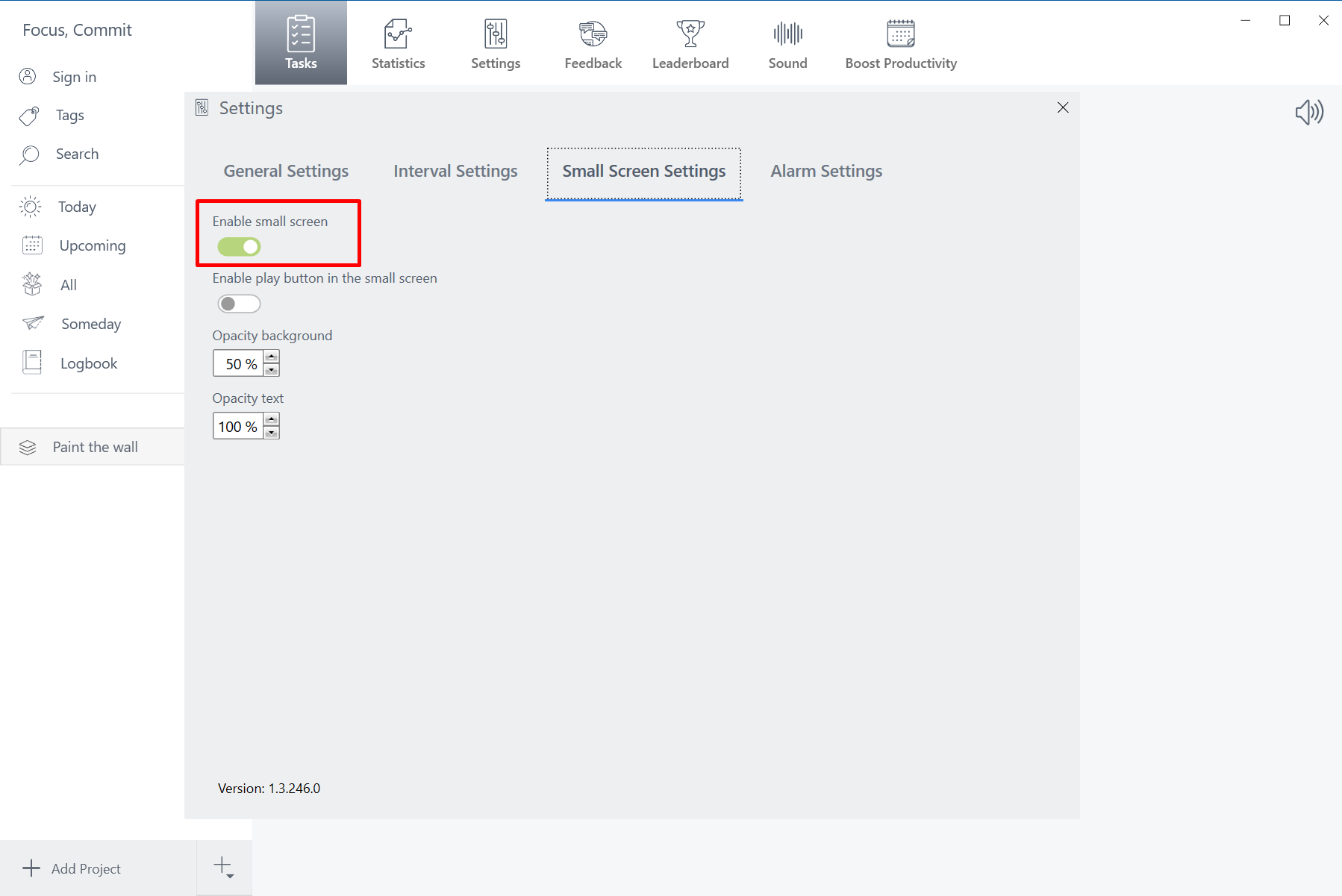The image size is (1342, 896).
Task: Open the Logbook list
Action: (88, 363)
